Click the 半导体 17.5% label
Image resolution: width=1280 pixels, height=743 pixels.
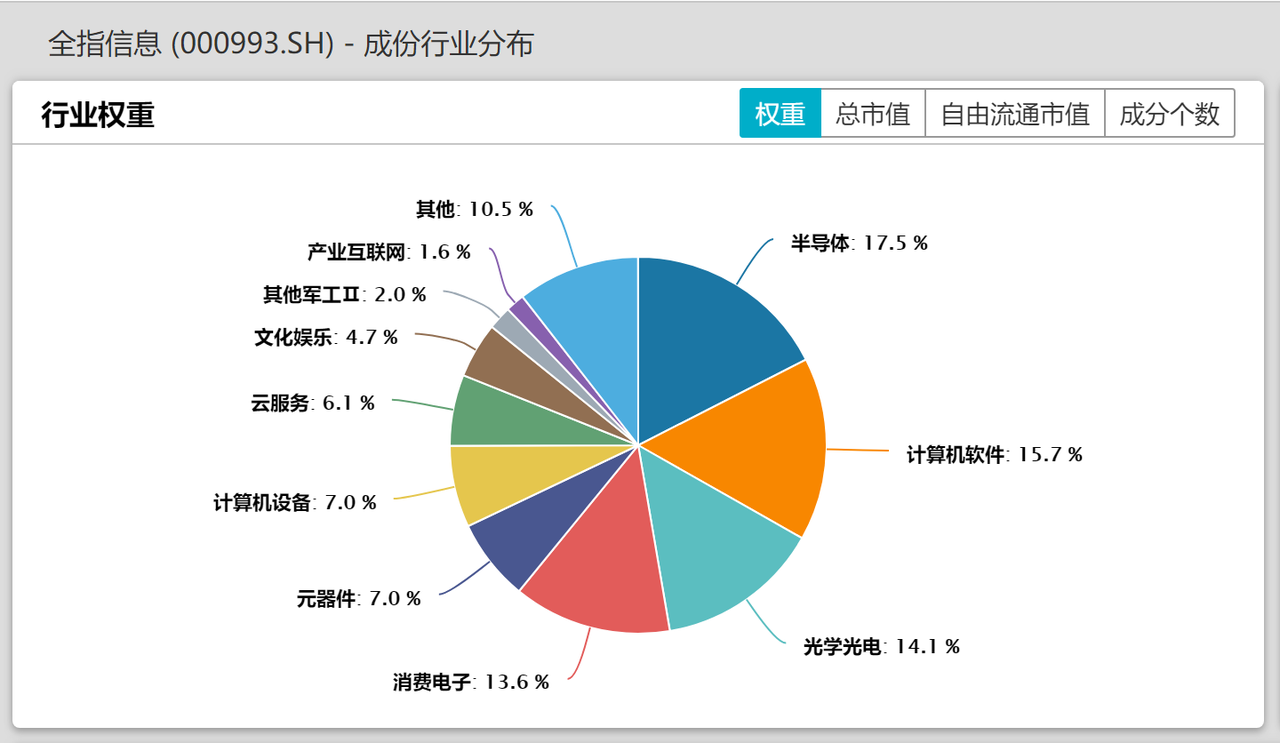coord(859,243)
